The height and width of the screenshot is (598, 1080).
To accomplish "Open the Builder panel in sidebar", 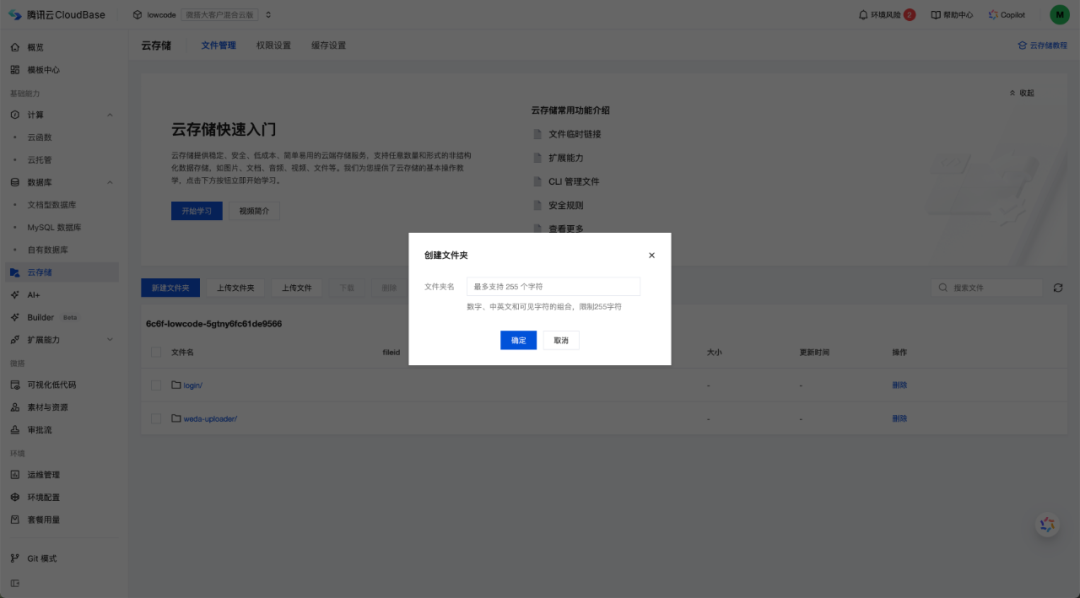I will 44,317.
